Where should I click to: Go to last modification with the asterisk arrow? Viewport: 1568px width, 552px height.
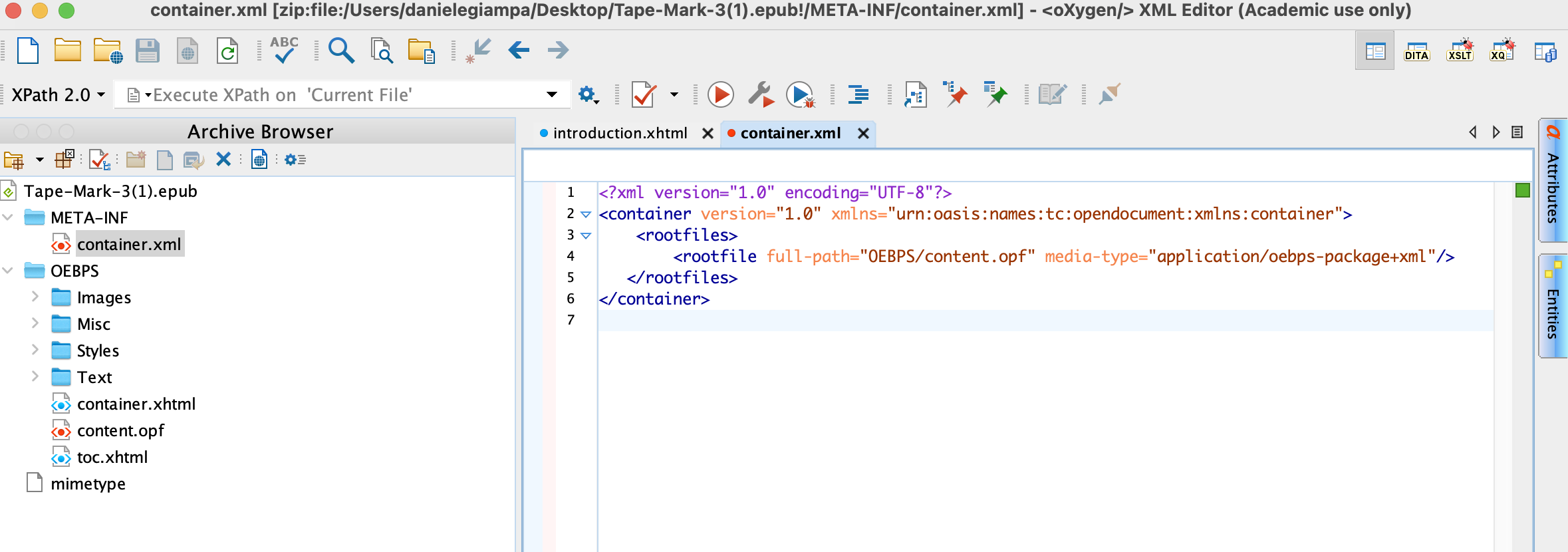pos(479,51)
